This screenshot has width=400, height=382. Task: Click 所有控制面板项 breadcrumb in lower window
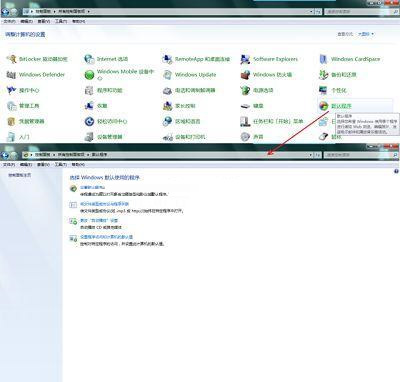click(x=71, y=155)
